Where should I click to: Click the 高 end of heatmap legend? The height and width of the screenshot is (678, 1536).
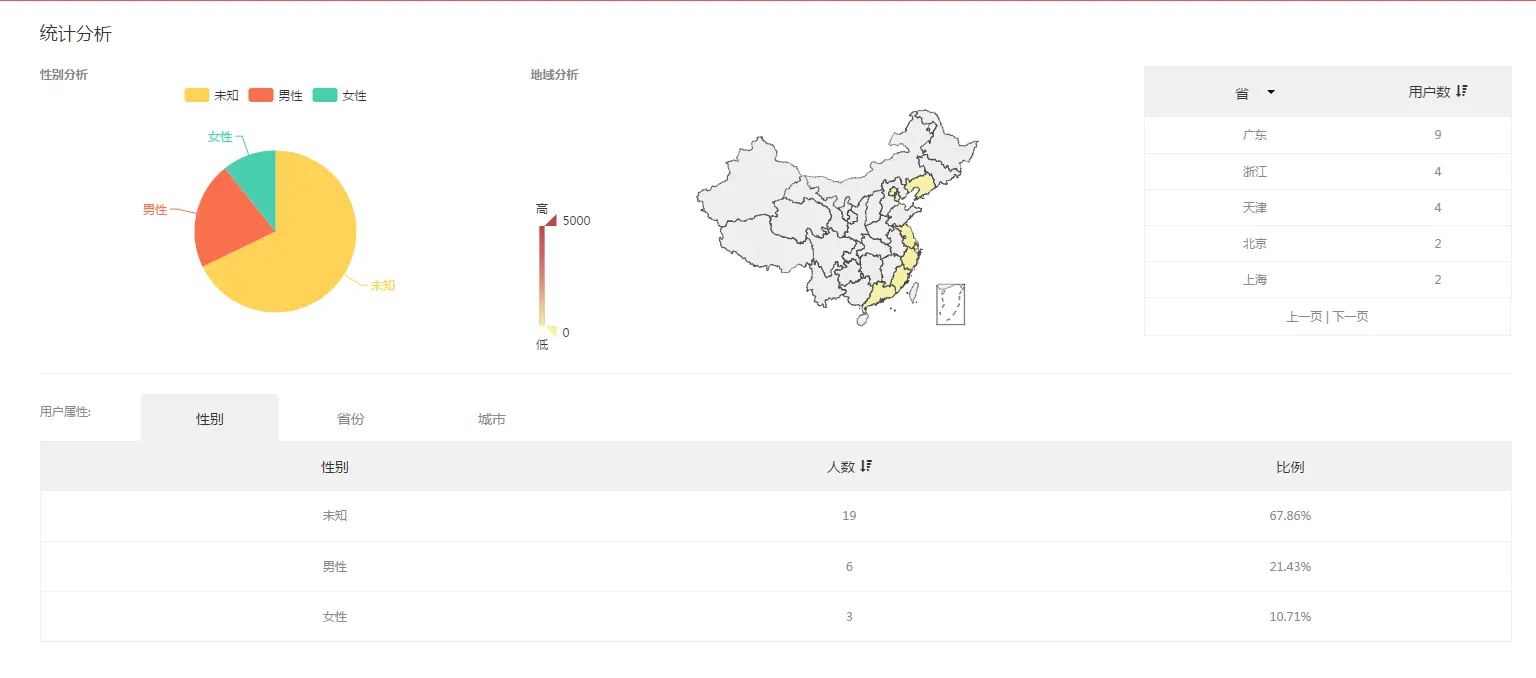(540, 207)
